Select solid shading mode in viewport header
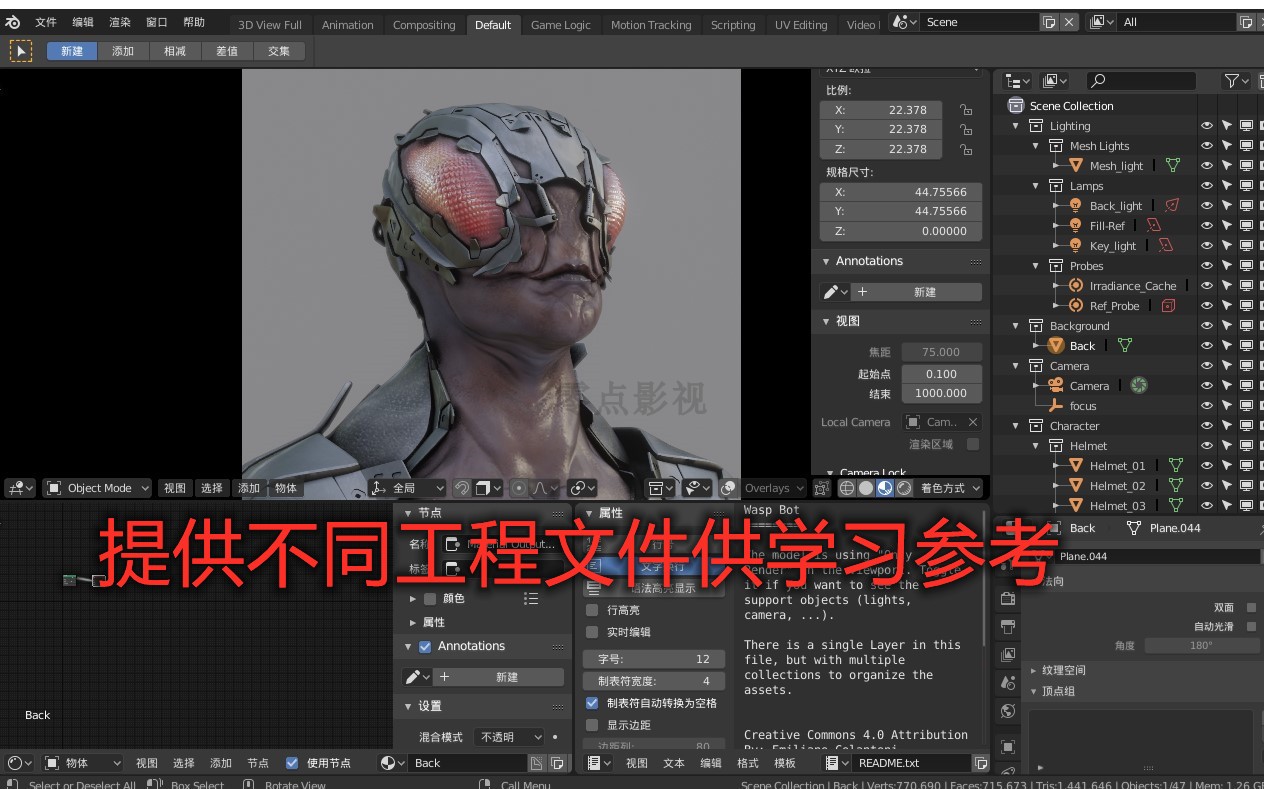The height and width of the screenshot is (789, 1264). pos(866,488)
